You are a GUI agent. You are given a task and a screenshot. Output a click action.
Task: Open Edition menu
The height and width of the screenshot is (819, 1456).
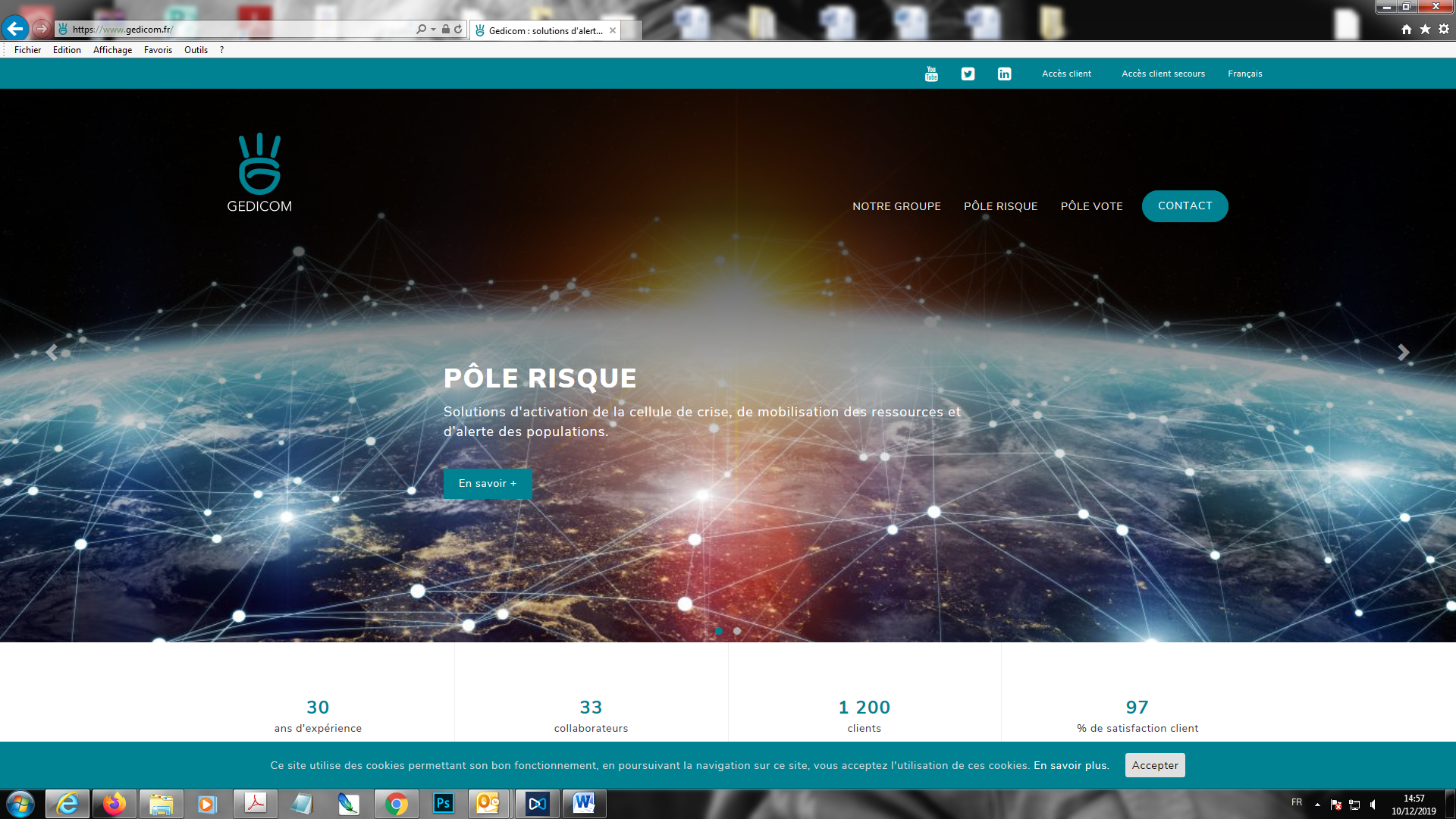tap(67, 50)
